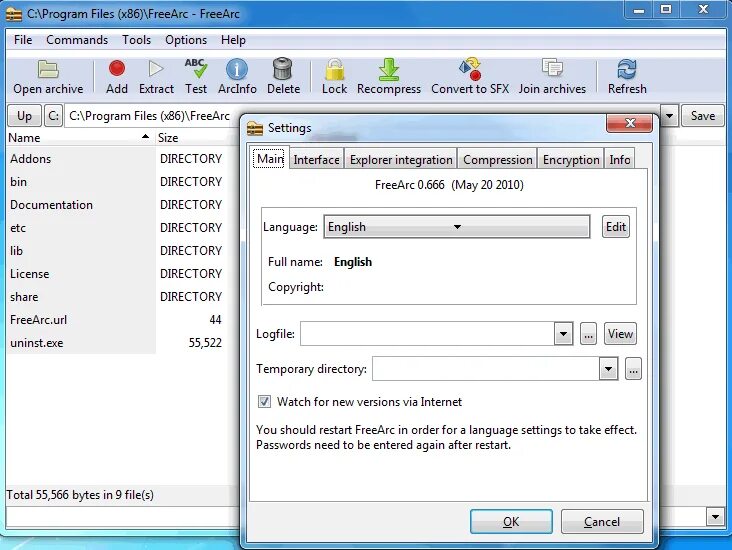Click the red Add toolbar icon

pos(117,69)
